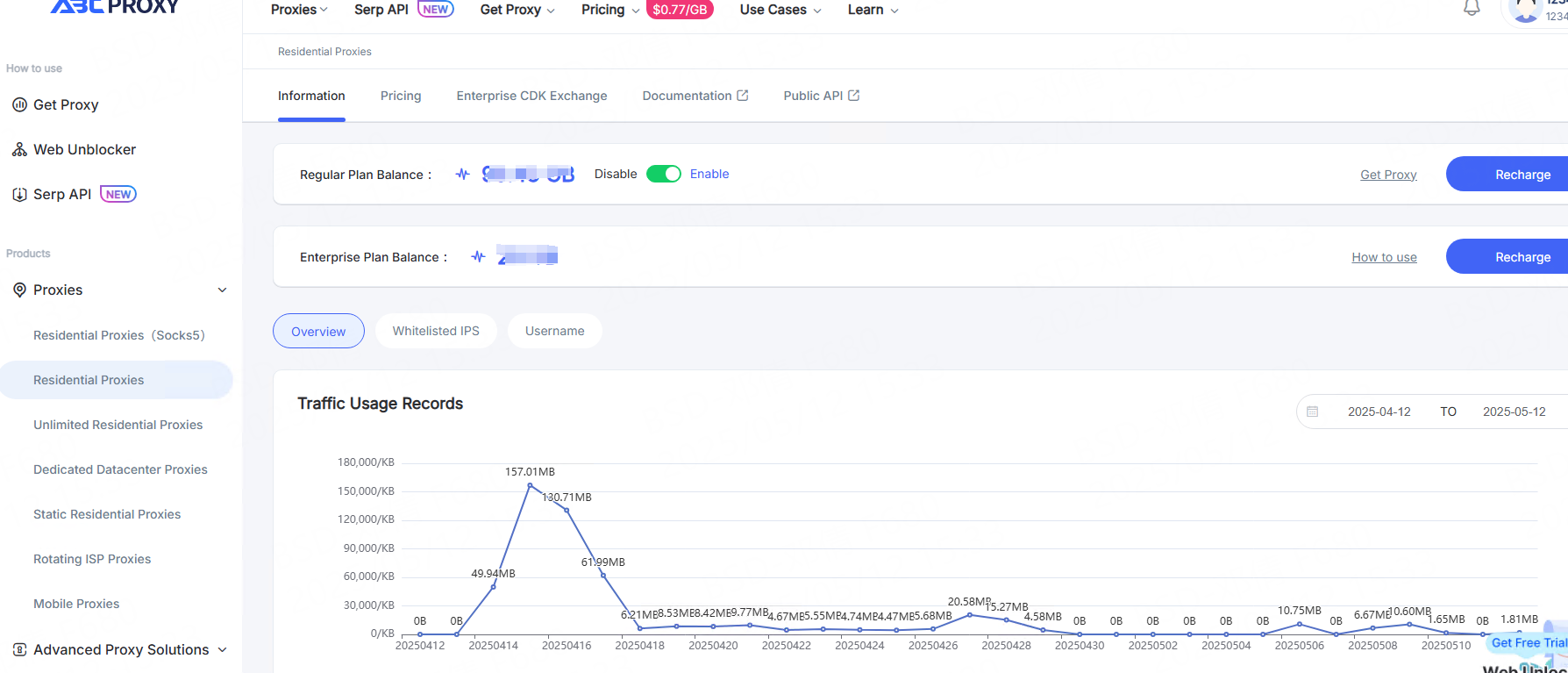
Task: Switch to the Enterprise CDK Exchange tab
Action: pyautogui.click(x=531, y=96)
